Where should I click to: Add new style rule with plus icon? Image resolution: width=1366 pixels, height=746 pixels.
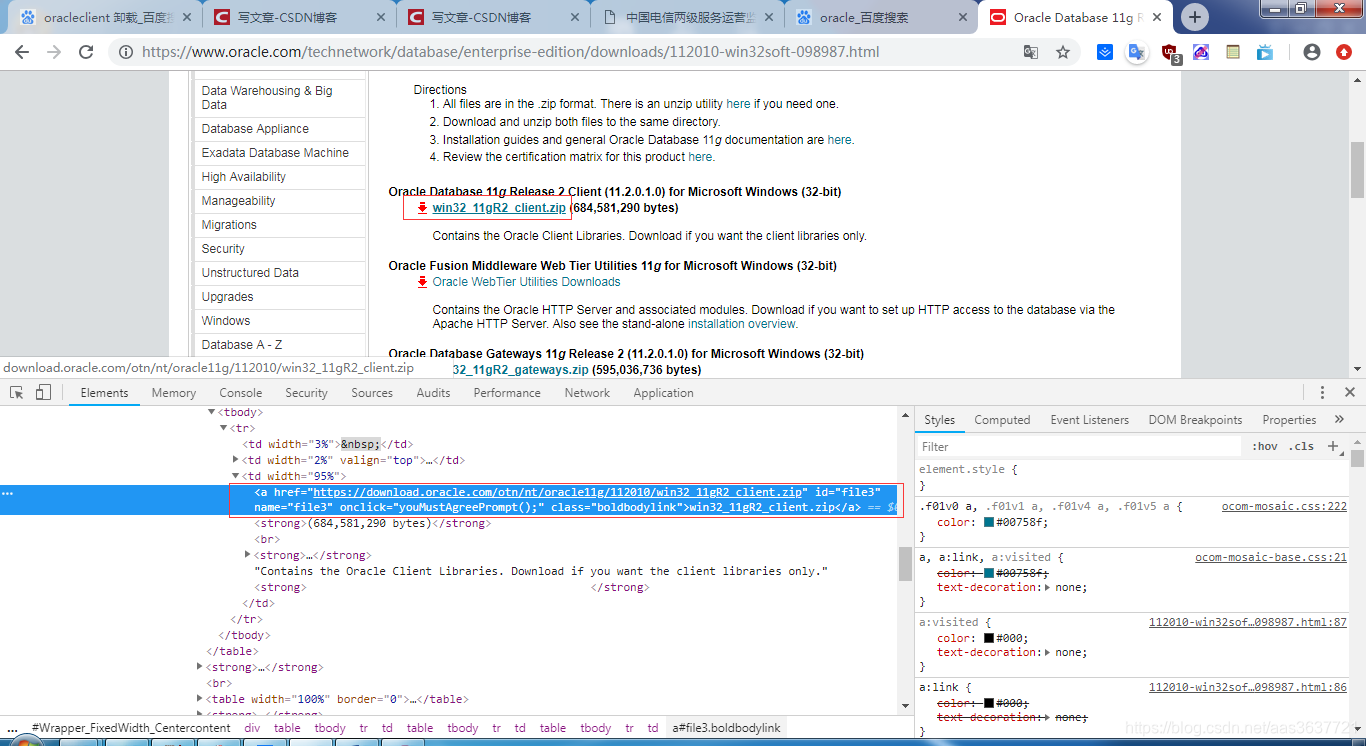pos(1333,446)
